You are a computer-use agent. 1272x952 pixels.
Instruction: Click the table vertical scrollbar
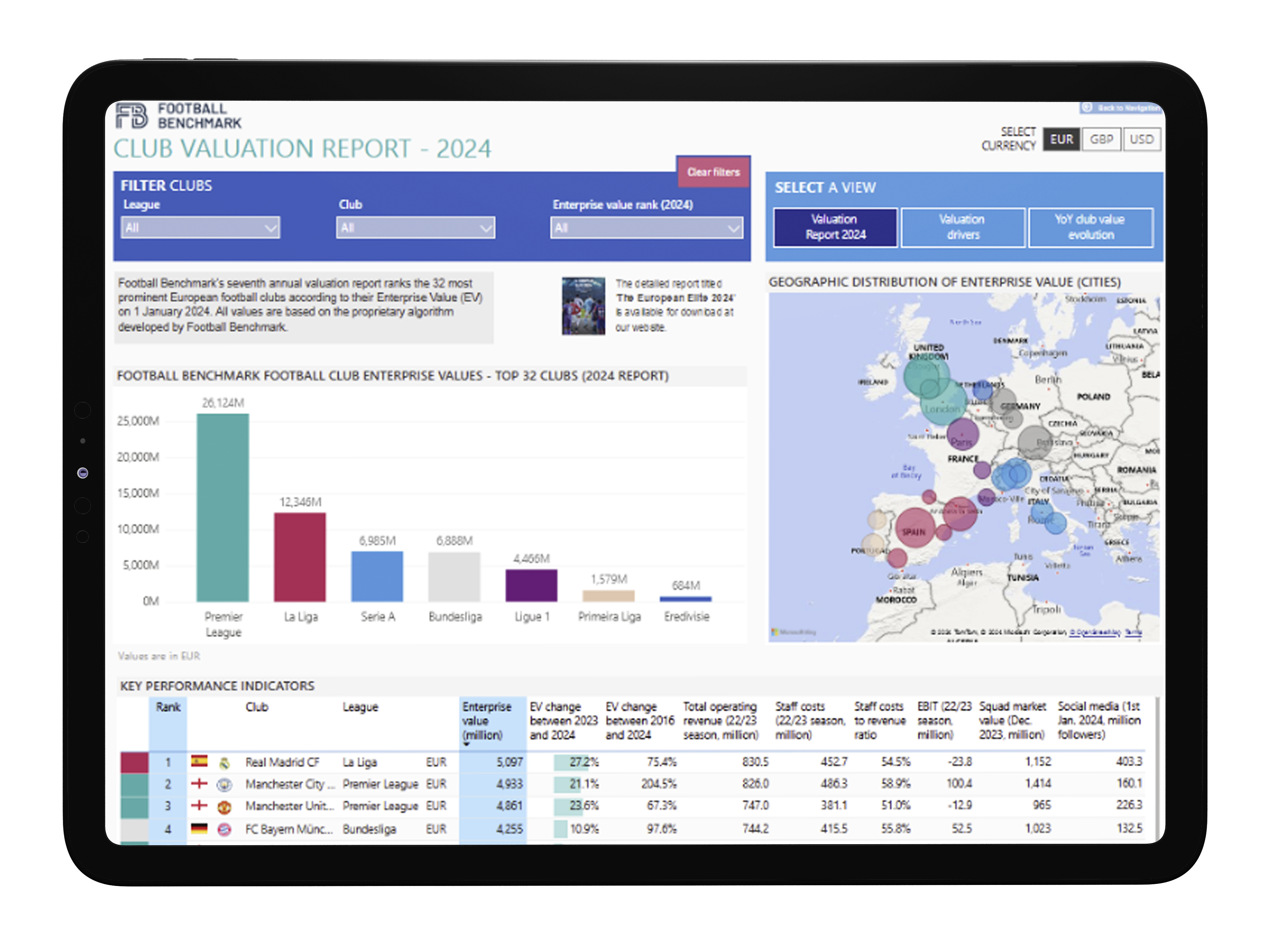click(x=1157, y=771)
